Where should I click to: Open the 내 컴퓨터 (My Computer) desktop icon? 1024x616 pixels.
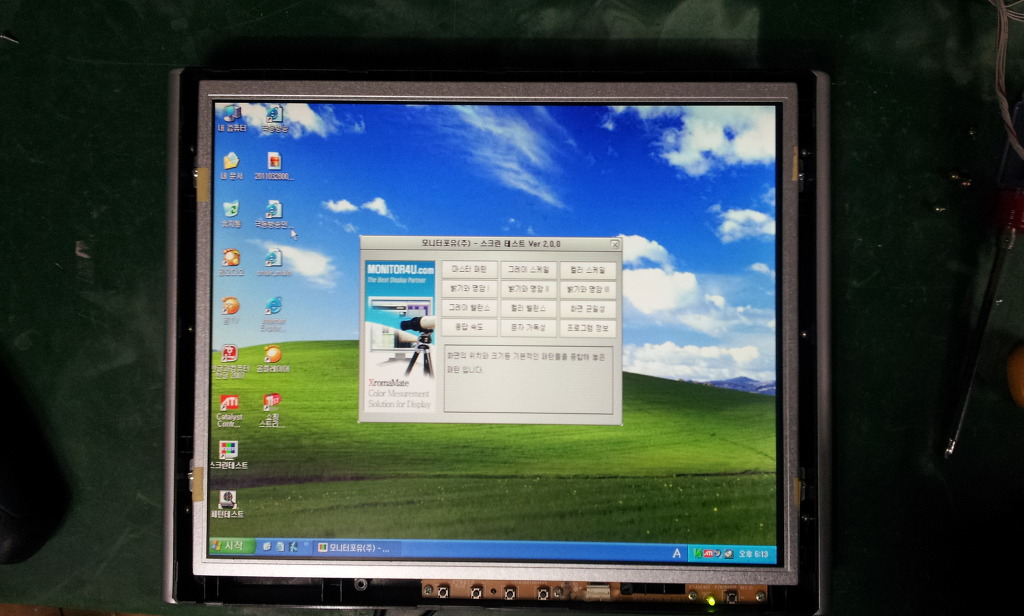(232, 118)
